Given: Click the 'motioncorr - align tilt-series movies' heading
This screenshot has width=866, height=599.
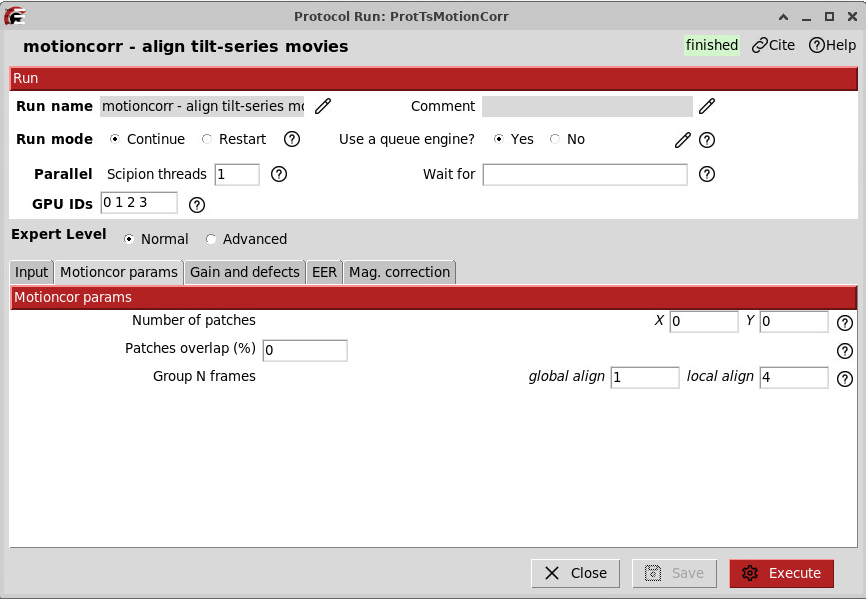Looking at the screenshot, I should tap(186, 46).
